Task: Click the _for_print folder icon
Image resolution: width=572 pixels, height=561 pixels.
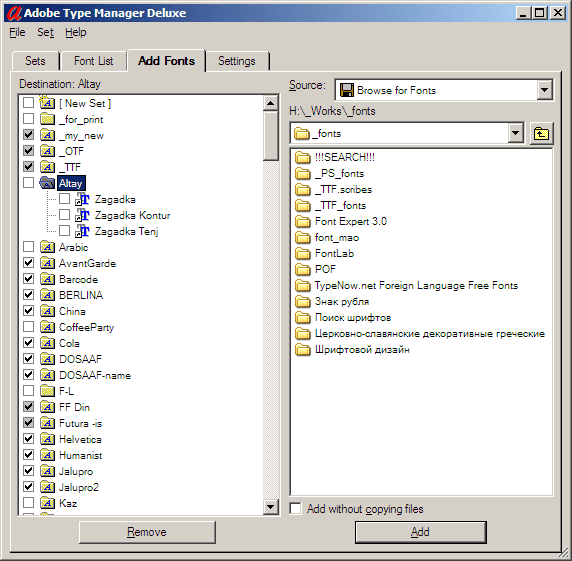Action: point(47,119)
